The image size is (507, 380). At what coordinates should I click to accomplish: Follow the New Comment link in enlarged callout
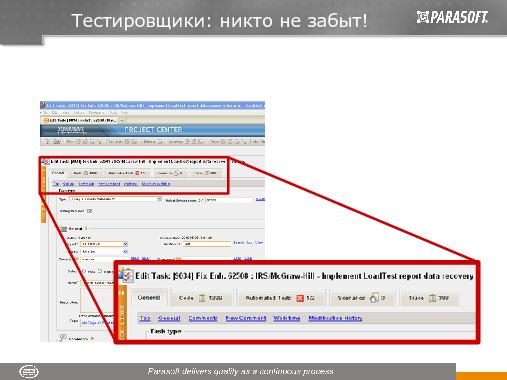(246, 318)
